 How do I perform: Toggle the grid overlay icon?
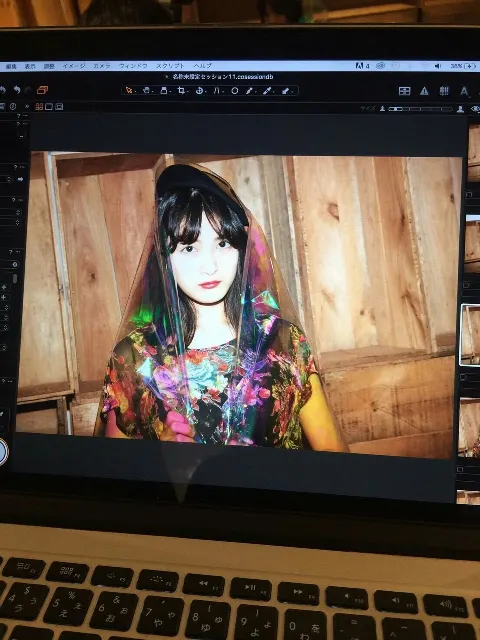point(444,91)
